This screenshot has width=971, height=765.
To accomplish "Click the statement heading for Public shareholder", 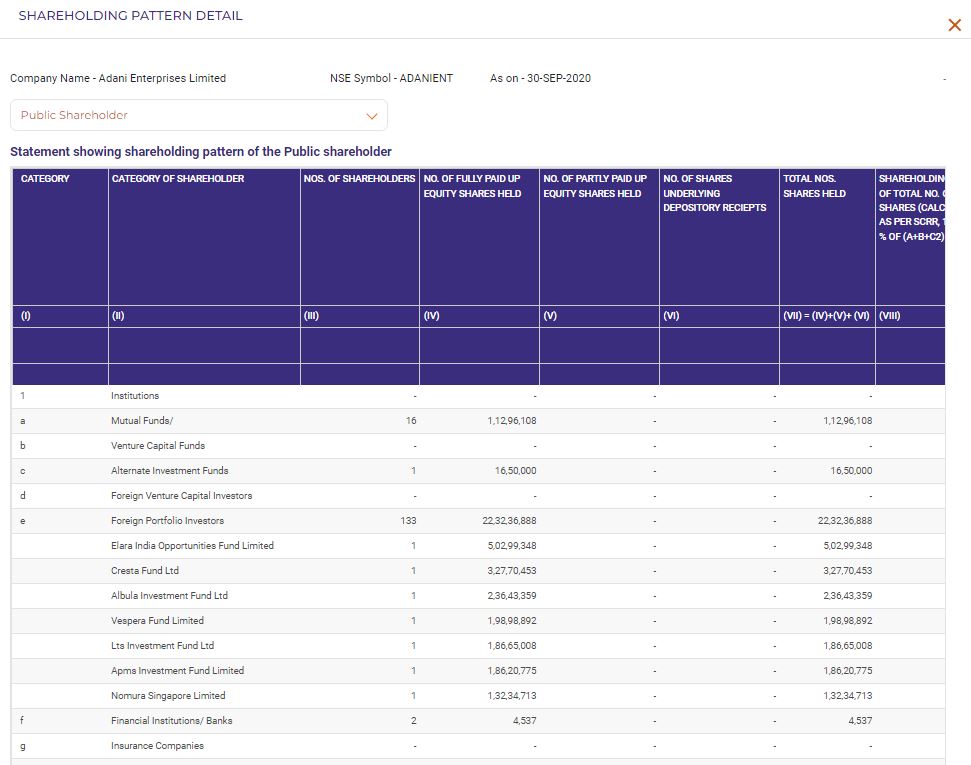I will (x=201, y=152).
